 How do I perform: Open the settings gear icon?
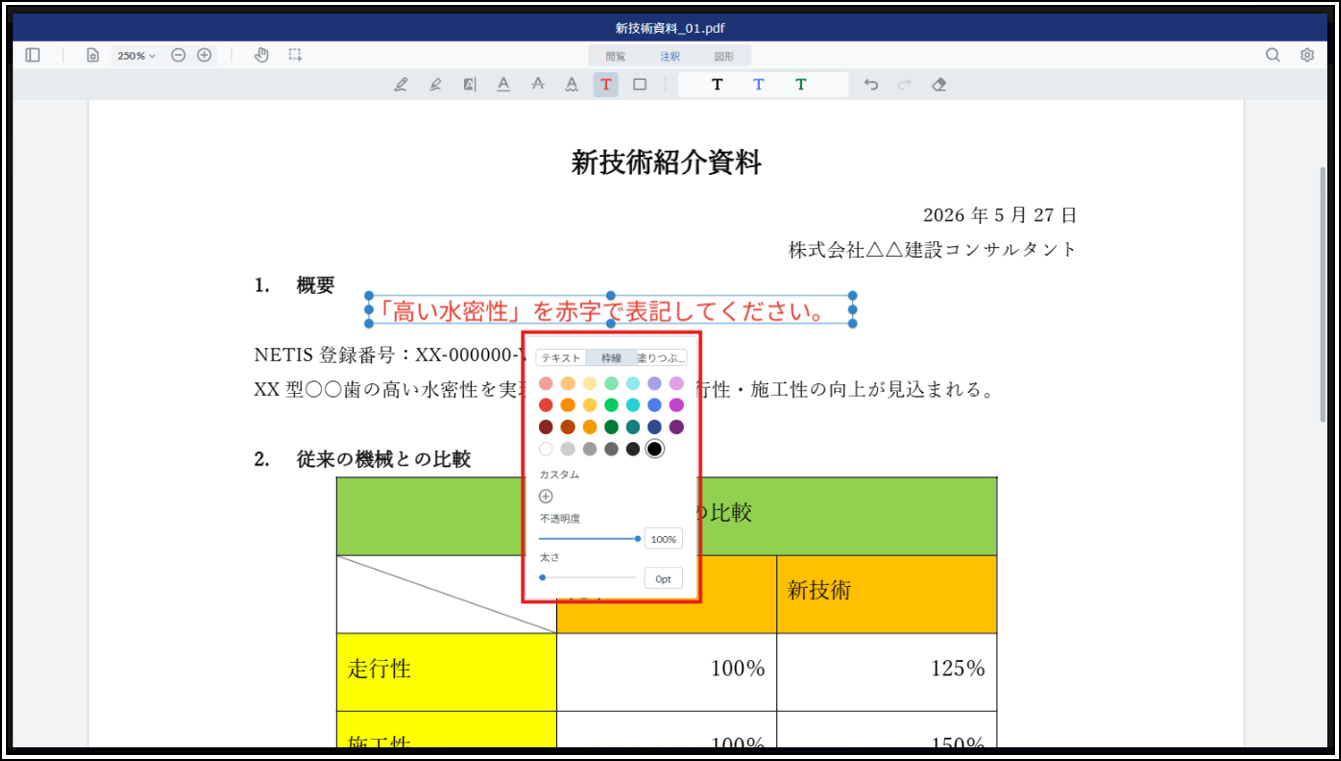pos(1307,55)
